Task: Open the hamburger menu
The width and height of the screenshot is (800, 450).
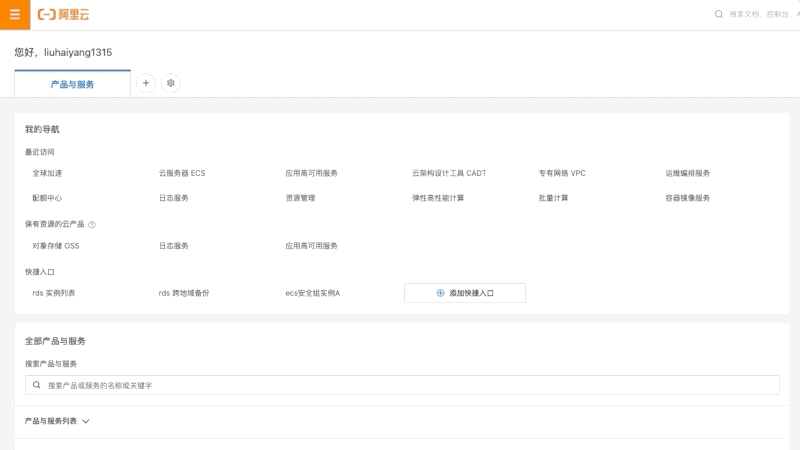Action: tap(15, 15)
